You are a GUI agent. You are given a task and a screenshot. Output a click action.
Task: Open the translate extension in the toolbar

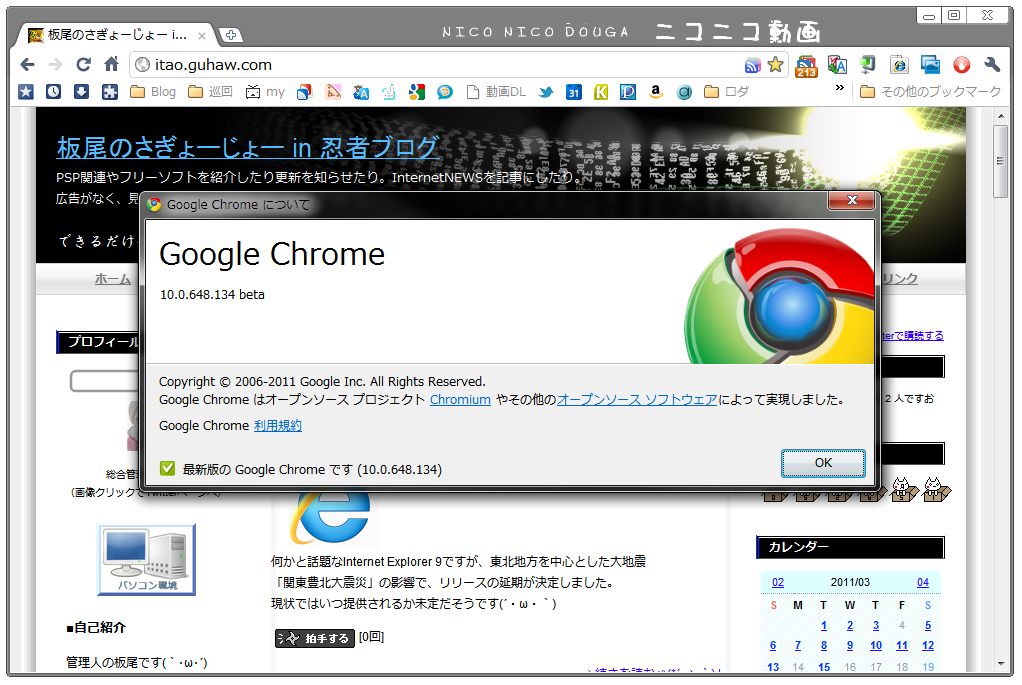coord(837,65)
